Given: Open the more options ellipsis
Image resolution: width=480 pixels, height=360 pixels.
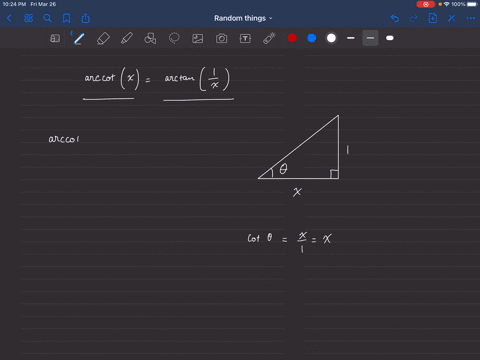Looking at the screenshot, I should 471,18.
